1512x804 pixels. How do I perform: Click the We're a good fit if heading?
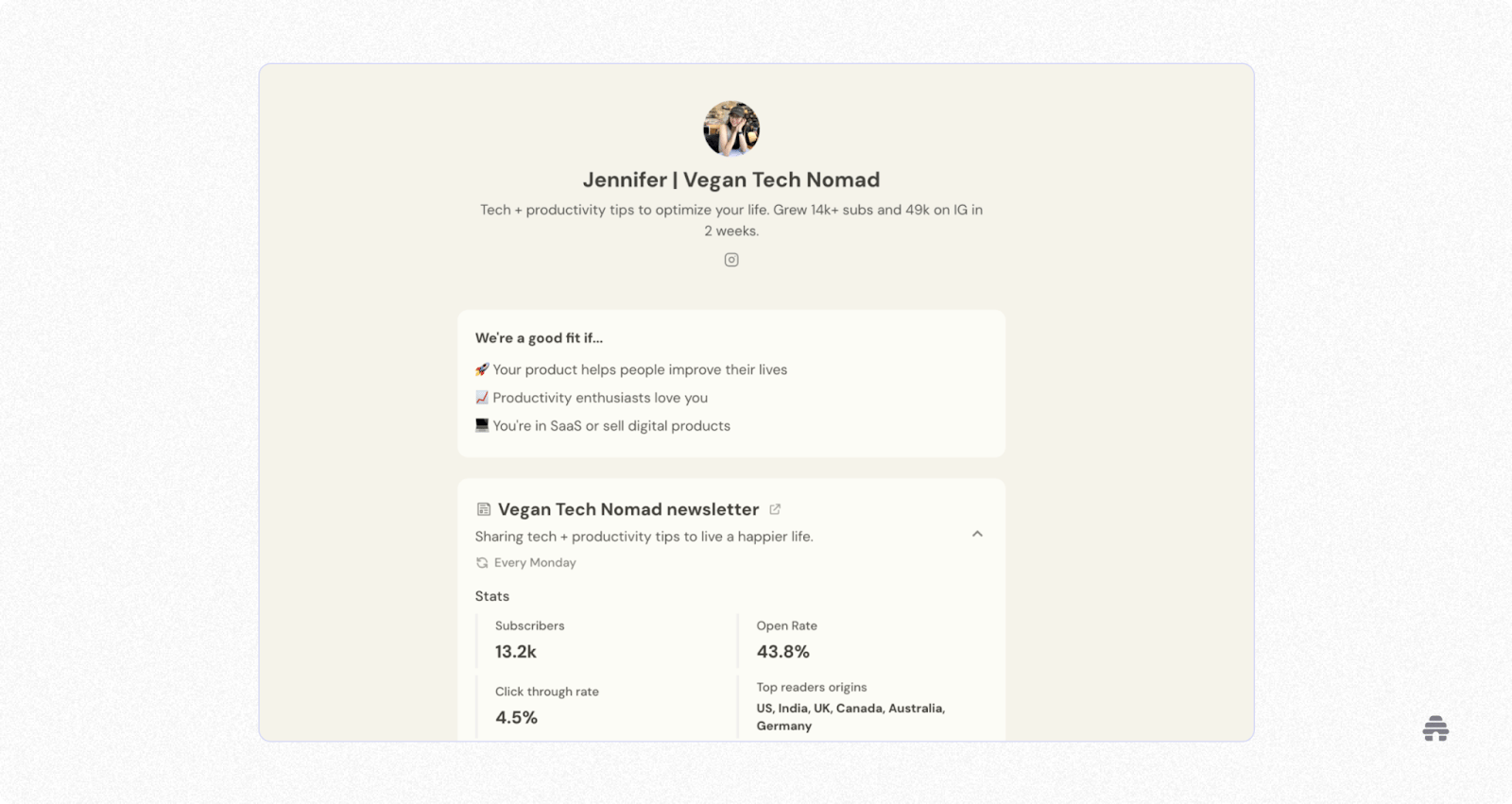(539, 338)
